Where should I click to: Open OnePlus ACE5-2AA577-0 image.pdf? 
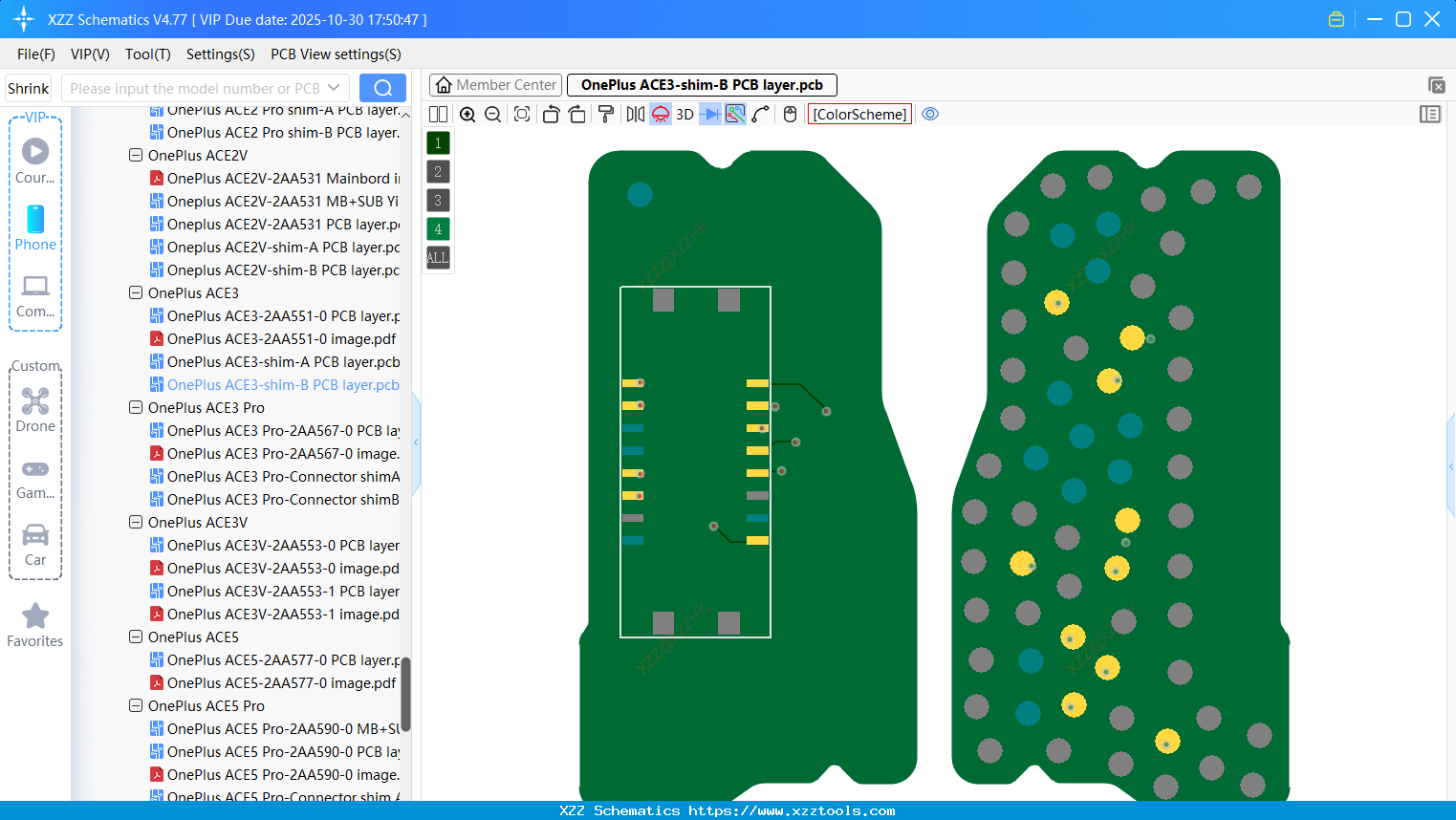point(272,682)
